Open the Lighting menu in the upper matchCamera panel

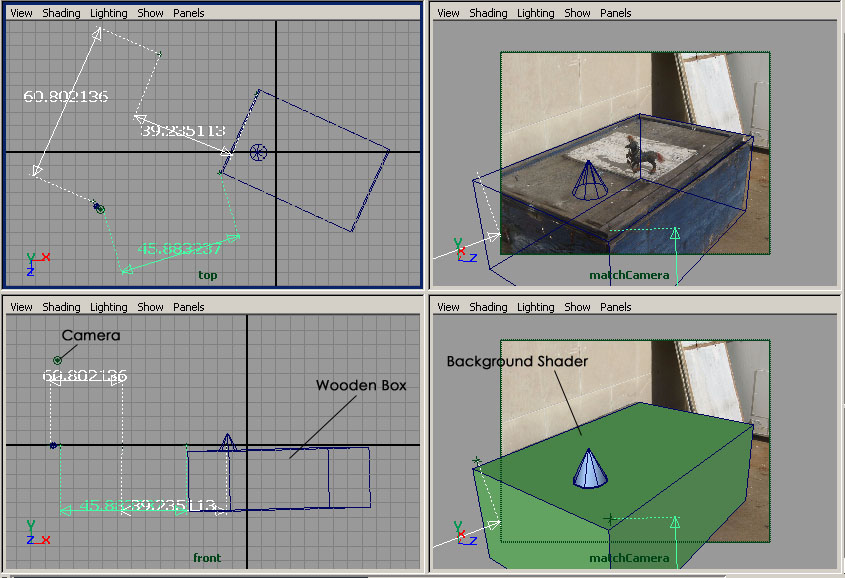(535, 13)
